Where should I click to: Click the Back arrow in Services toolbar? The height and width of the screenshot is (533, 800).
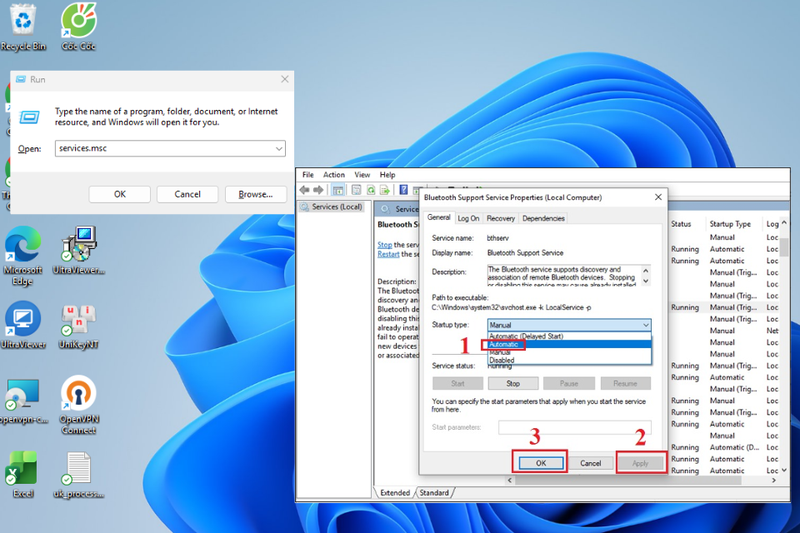coord(305,190)
